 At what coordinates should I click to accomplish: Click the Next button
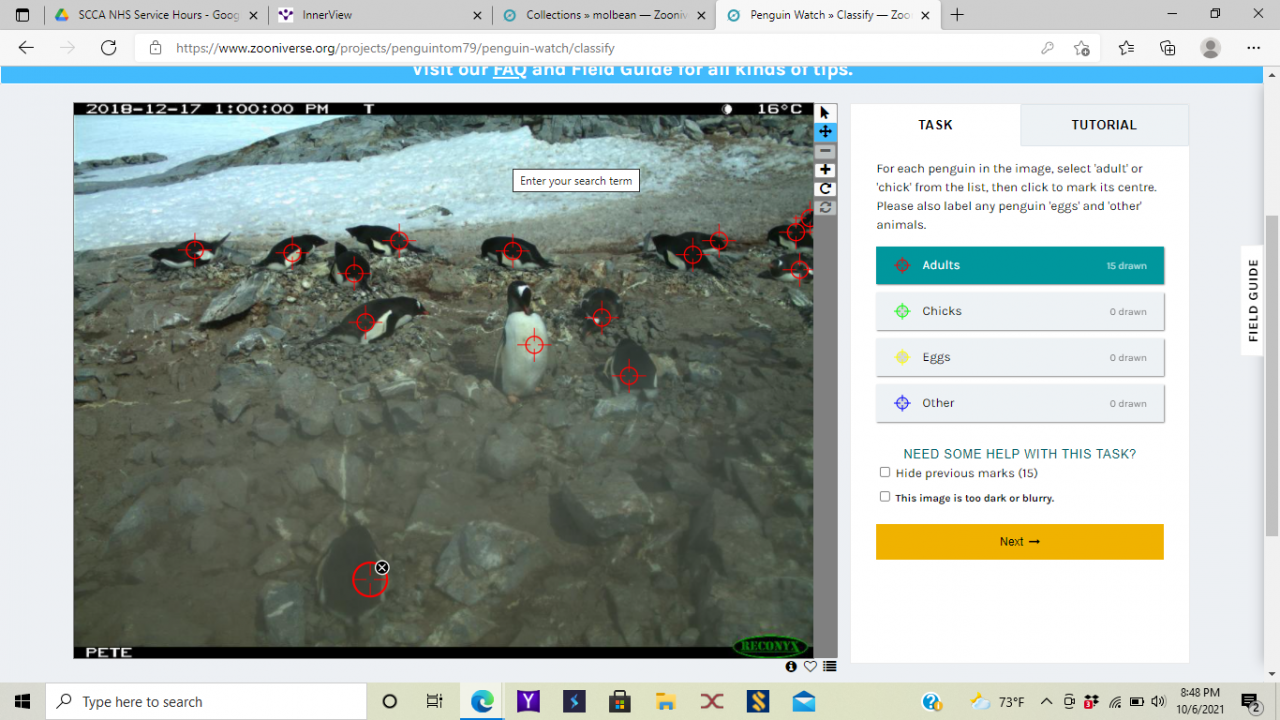[x=1020, y=542]
